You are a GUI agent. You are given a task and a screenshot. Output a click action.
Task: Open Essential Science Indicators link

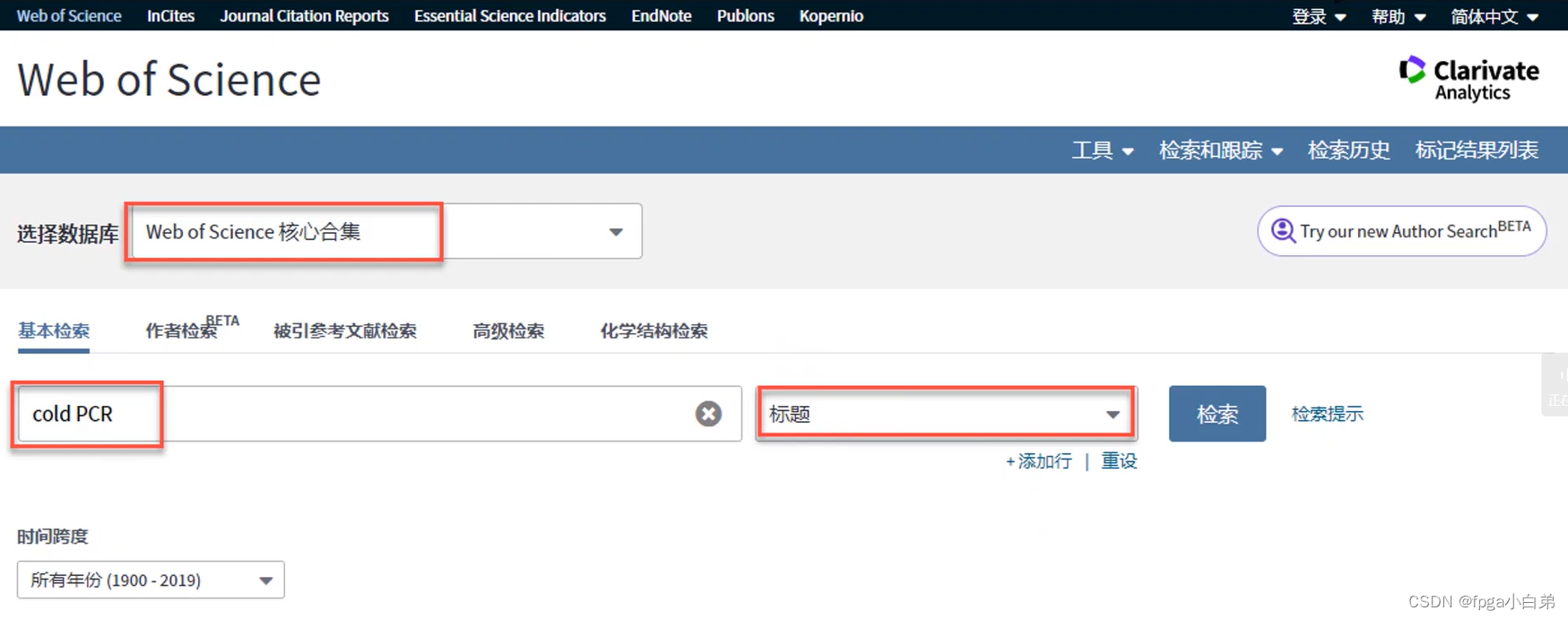pos(510,16)
